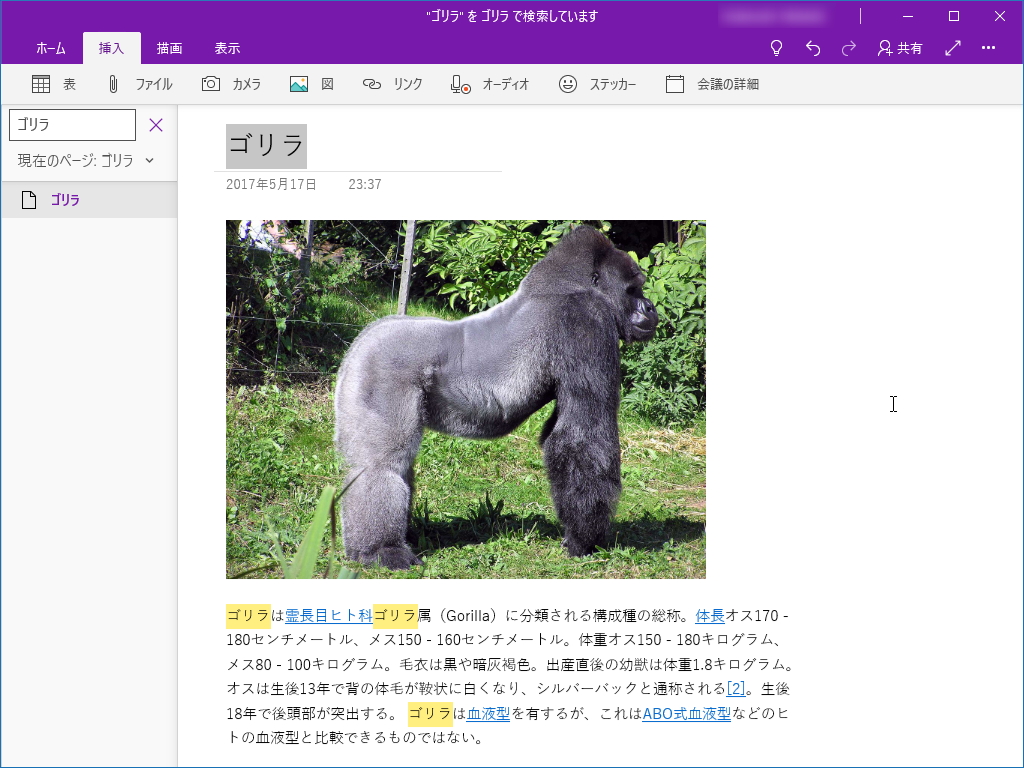Switch to the 描画 ribbon tab

pos(170,47)
